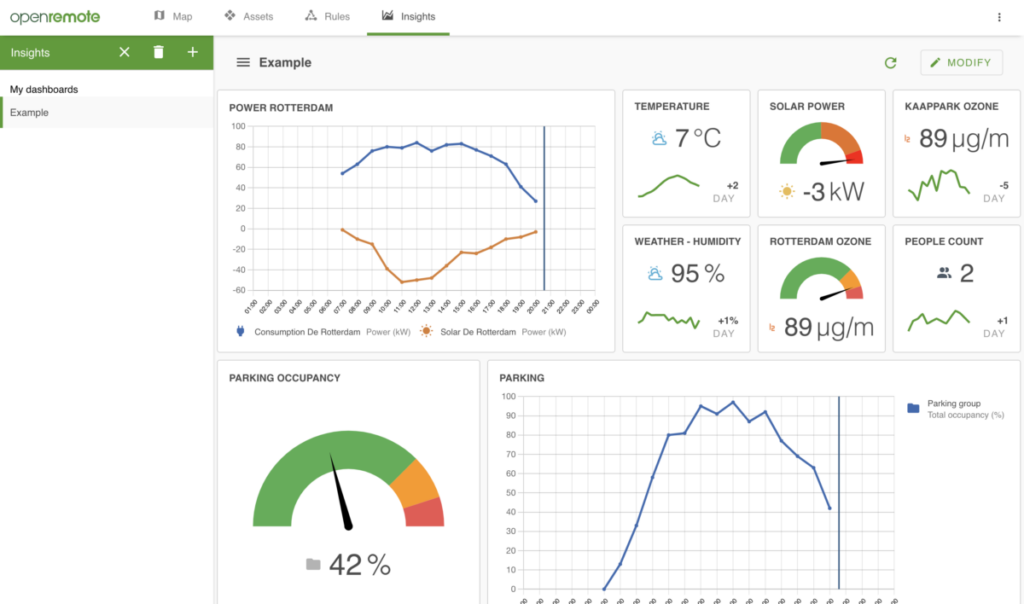The image size is (1024, 604).
Task: Click the close X icon in Insights panel
Action: [x=124, y=52]
